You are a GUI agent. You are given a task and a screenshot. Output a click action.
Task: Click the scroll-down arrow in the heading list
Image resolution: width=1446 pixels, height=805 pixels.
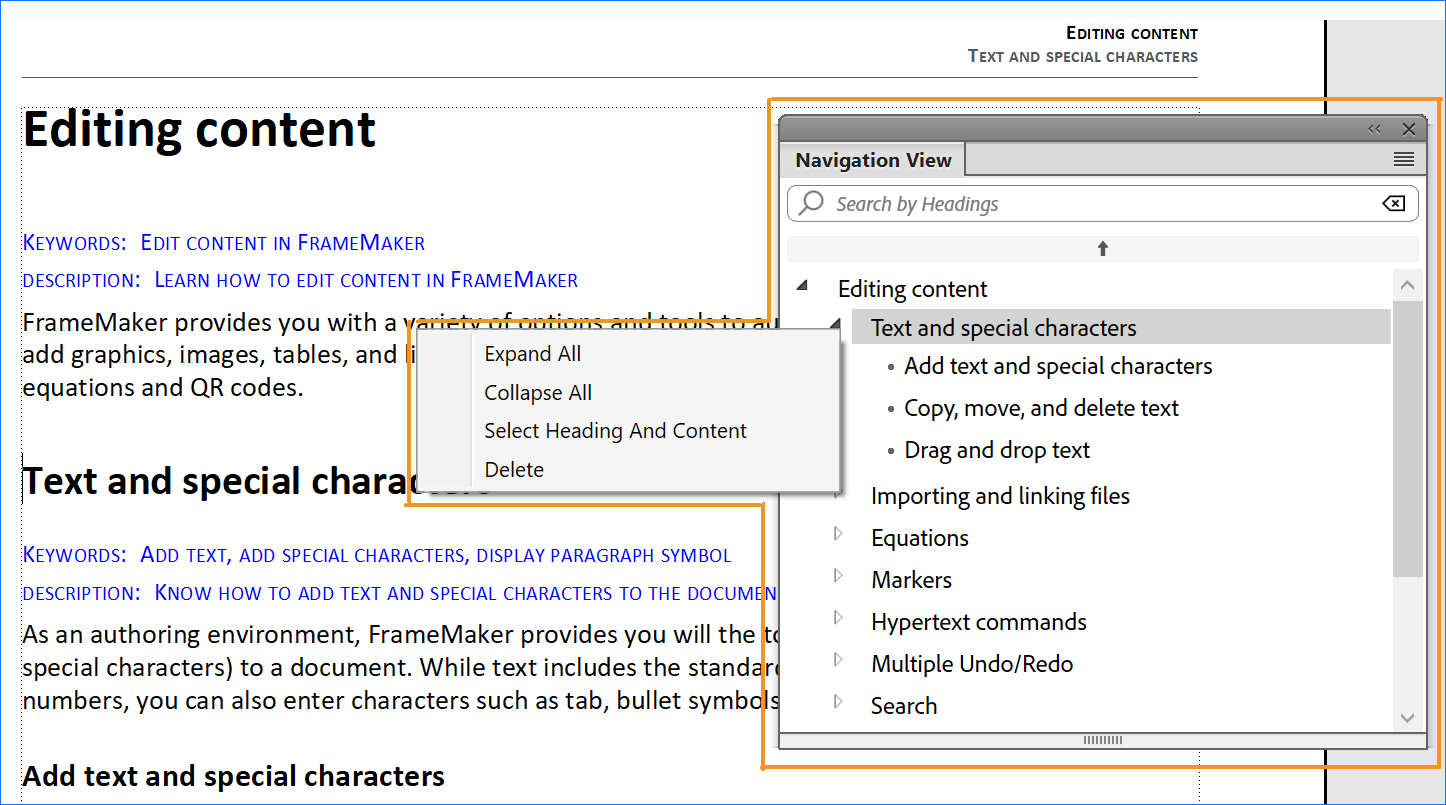pos(1407,718)
